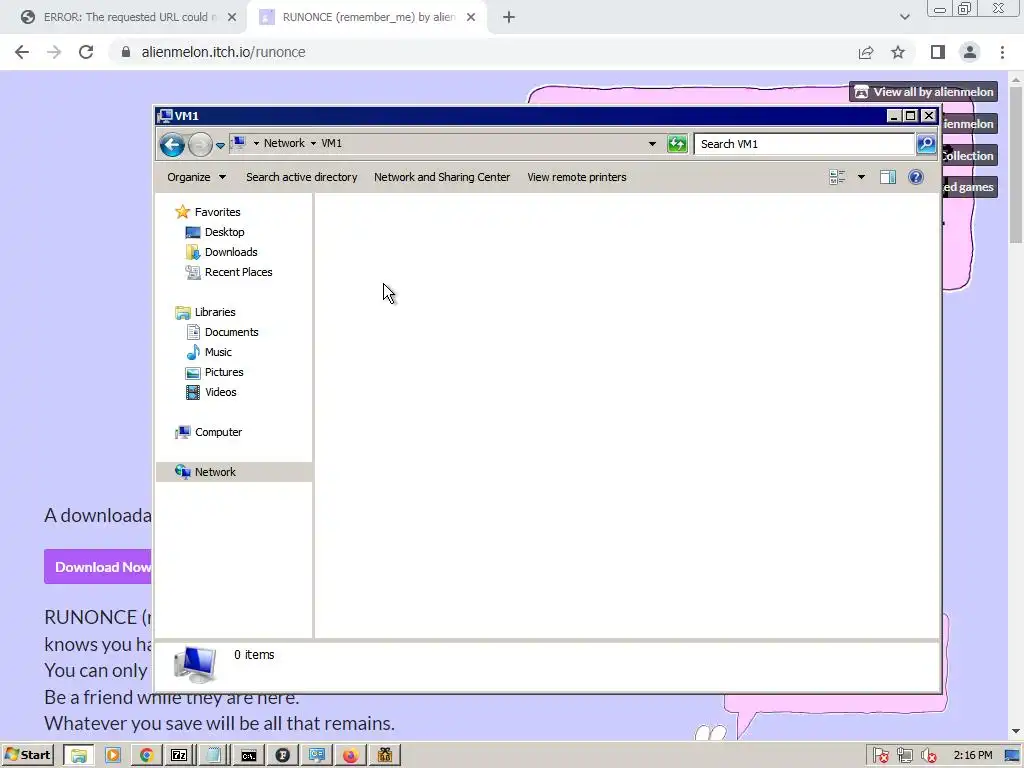The image size is (1024, 768).
Task: Open 7-Zip taskbar icon
Action: tap(180, 755)
